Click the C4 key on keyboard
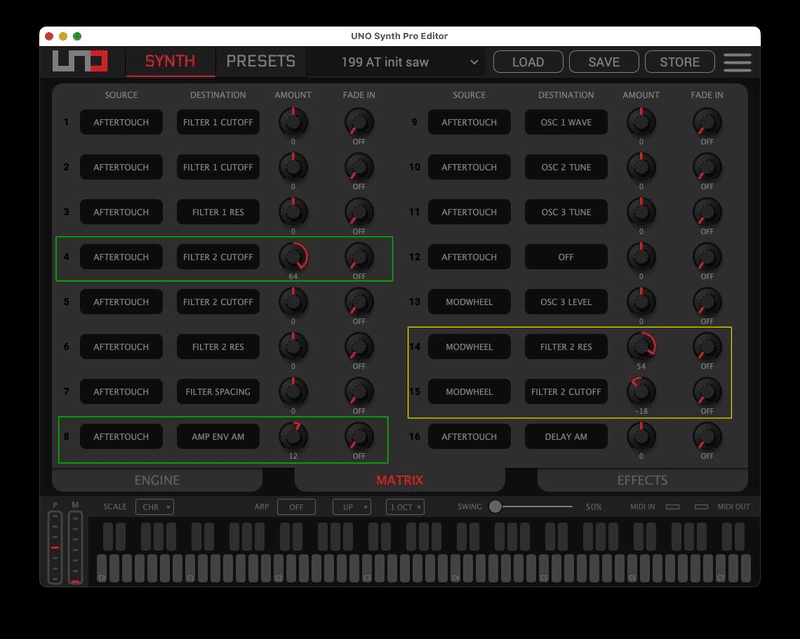 pyautogui.click(x=456, y=568)
